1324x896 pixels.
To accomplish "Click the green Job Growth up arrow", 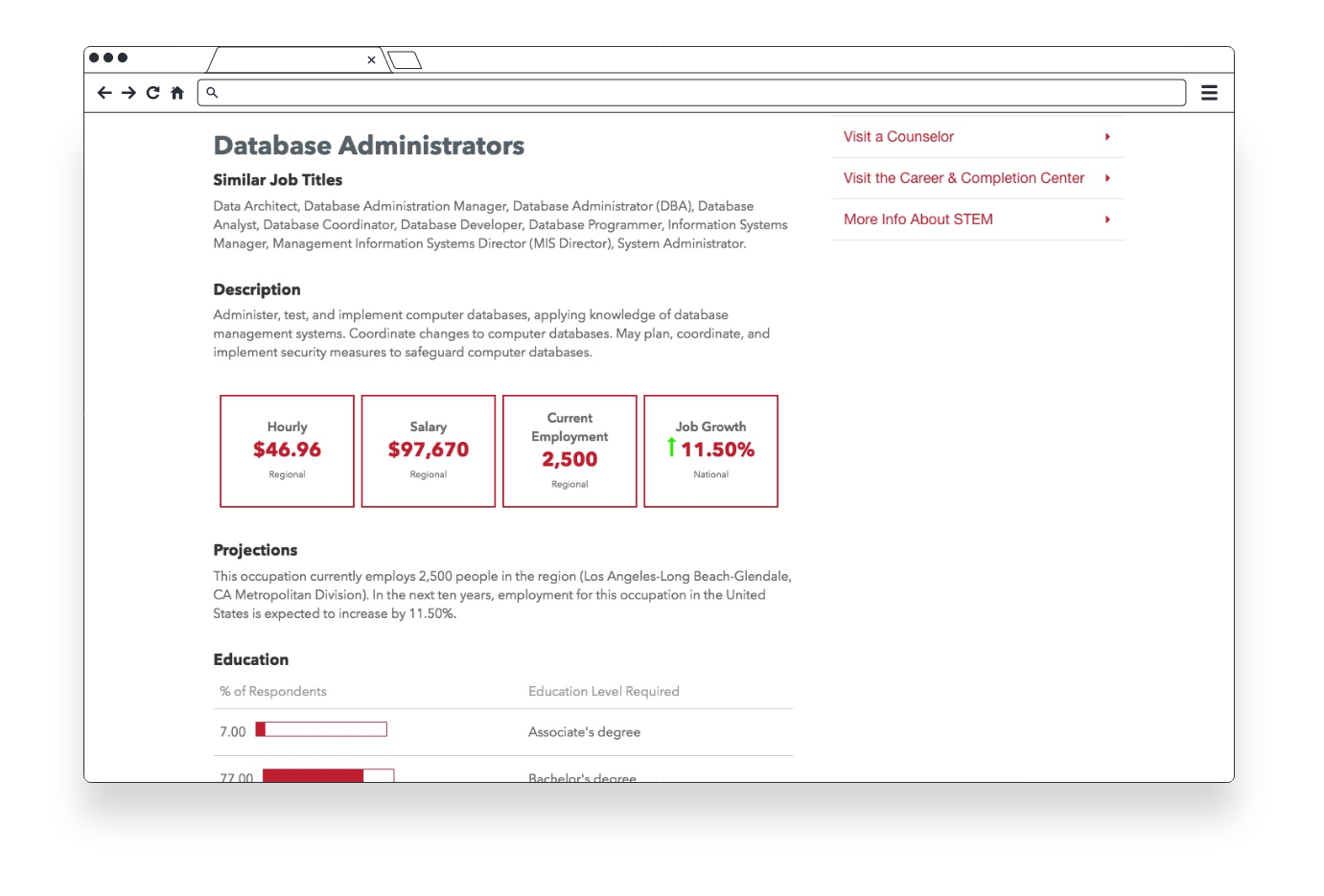I will pyautogui.click(x=671, y=448).
